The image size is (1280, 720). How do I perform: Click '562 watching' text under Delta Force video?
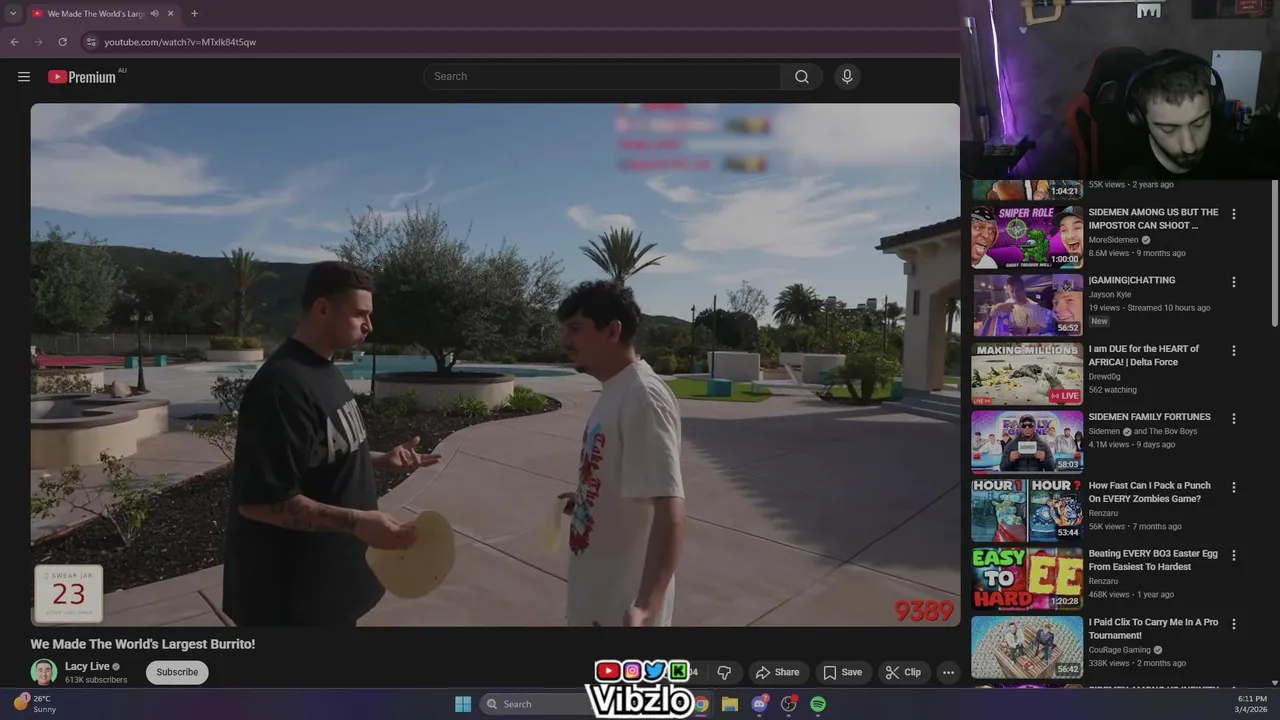pyautogui.click(x=1112, y=390)
